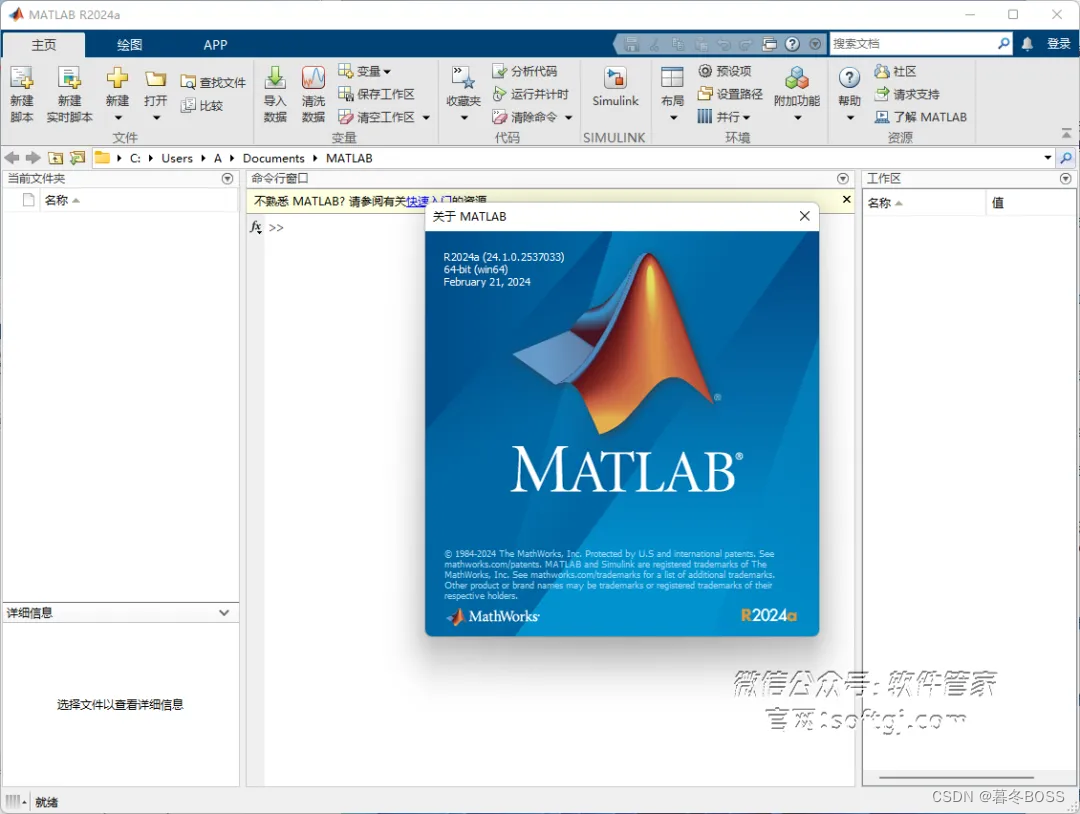
Task: Click 保存工作区 (Save Workspace)
Action: point(377,94)
